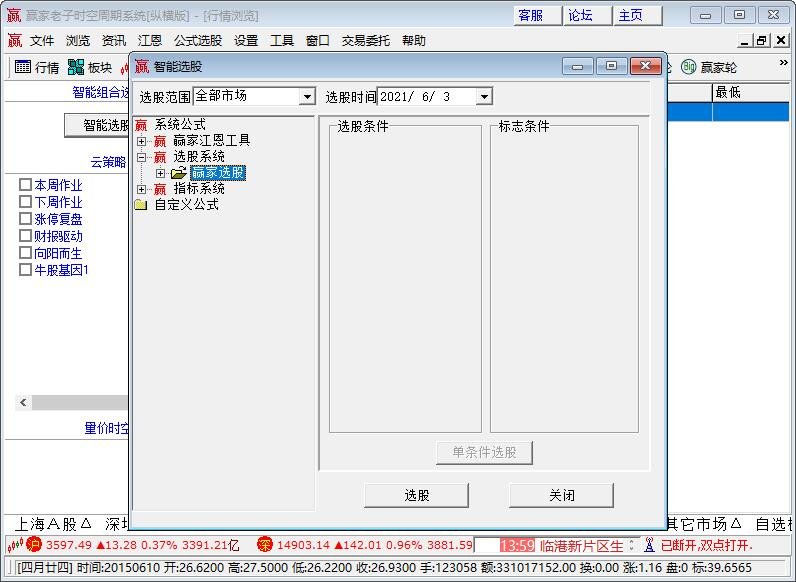Click the left panel horizontal scrollbar track
This screenshot has height=582, width=796.
pos(80,403)
